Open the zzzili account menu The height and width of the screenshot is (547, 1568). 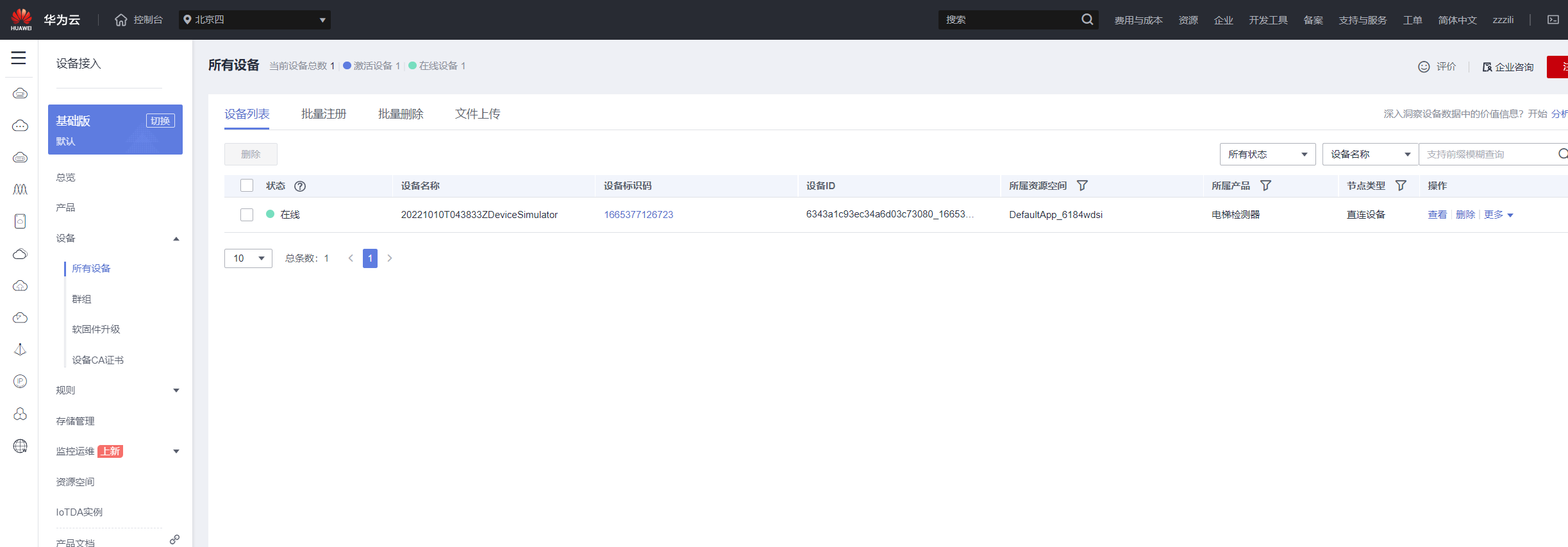coord(1503,21)
